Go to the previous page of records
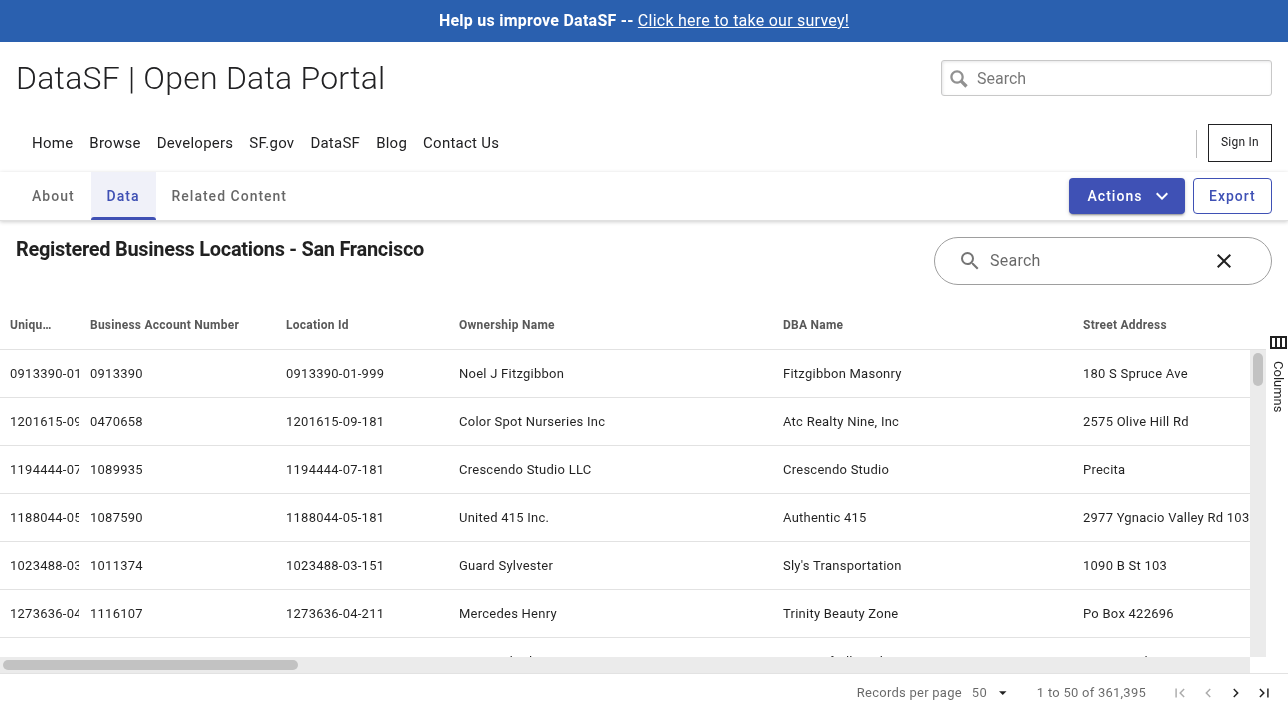 point(1208,693)
